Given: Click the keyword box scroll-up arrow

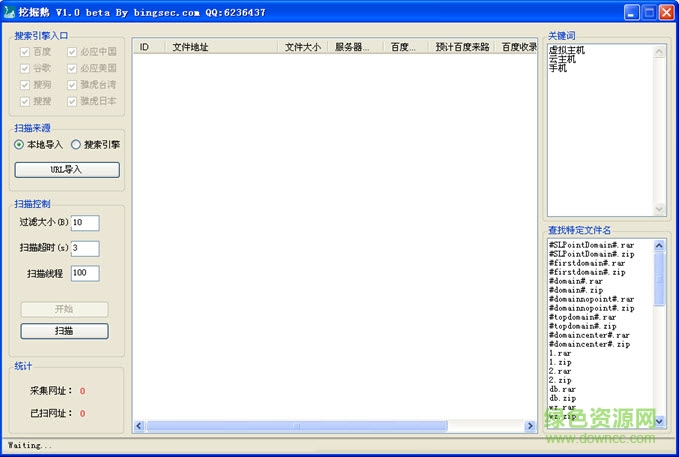Looking at the screenshot, I should click(659, 52).
